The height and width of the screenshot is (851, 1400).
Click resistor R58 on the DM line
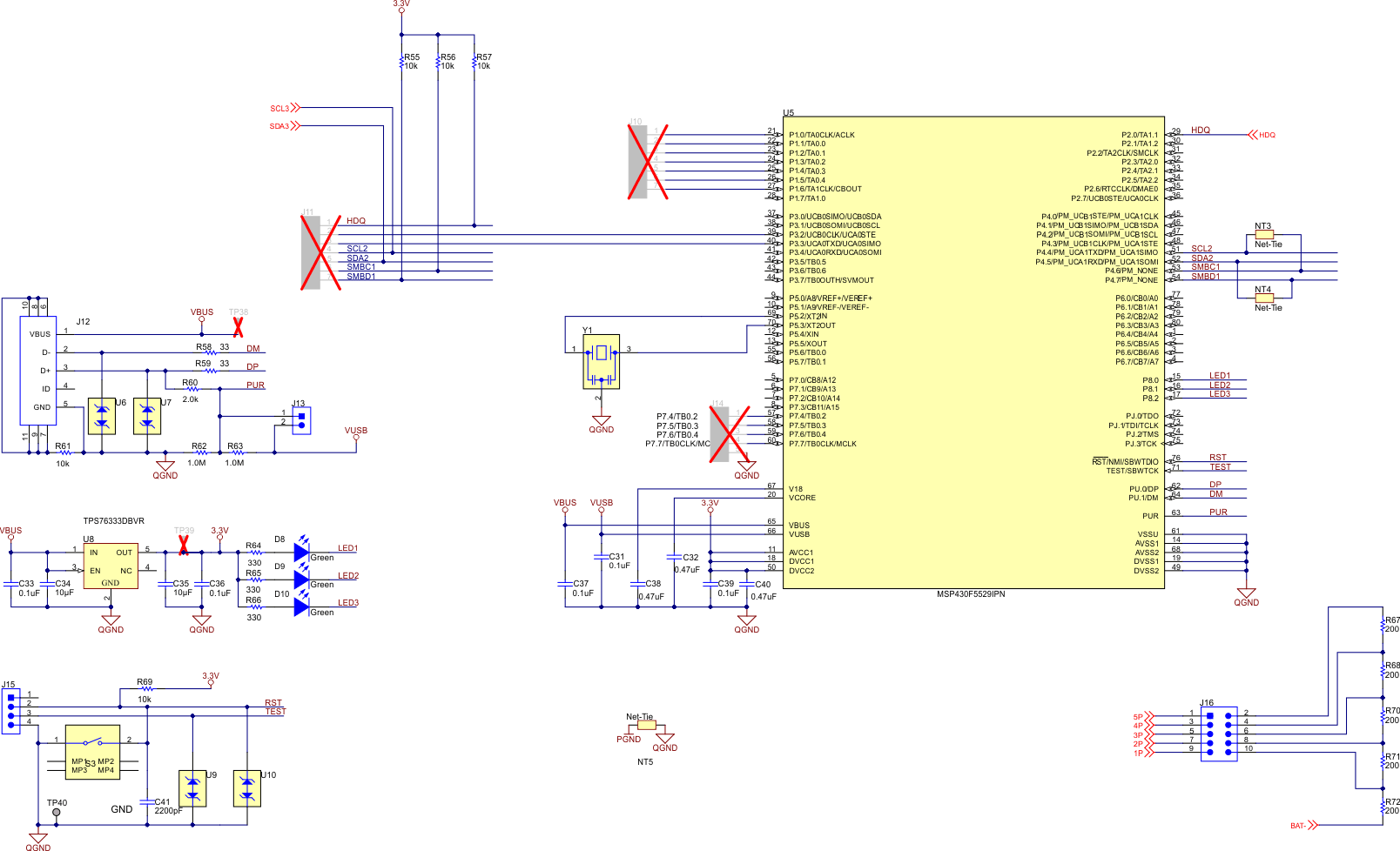click(211, 352)
